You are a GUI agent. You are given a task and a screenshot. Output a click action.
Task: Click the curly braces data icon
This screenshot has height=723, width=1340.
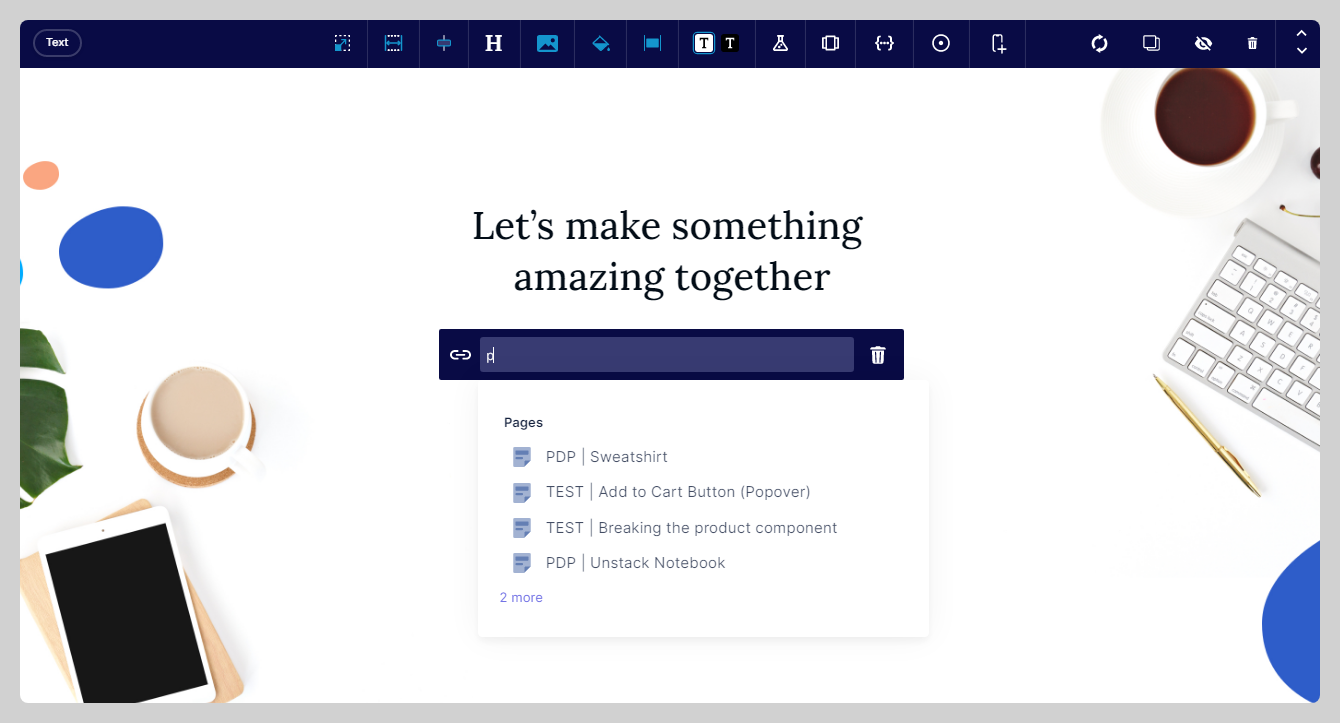click(x=884, y=43)
